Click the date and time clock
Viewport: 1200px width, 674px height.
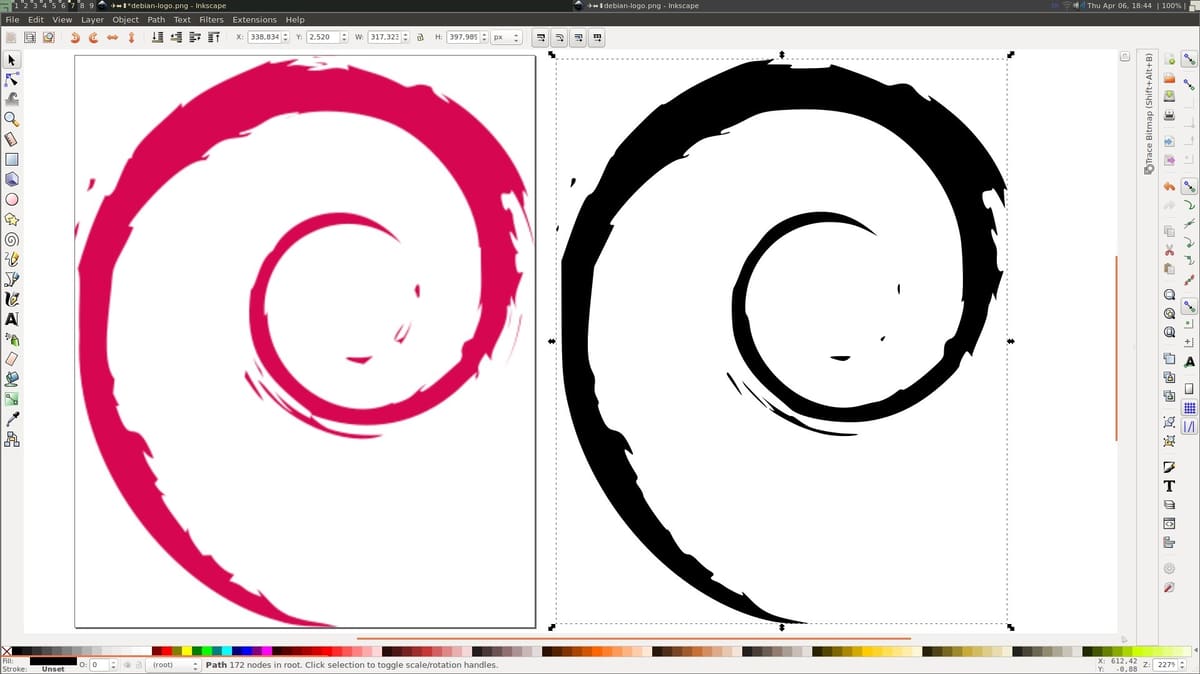pyautogui.click(x=1117, y=5)
